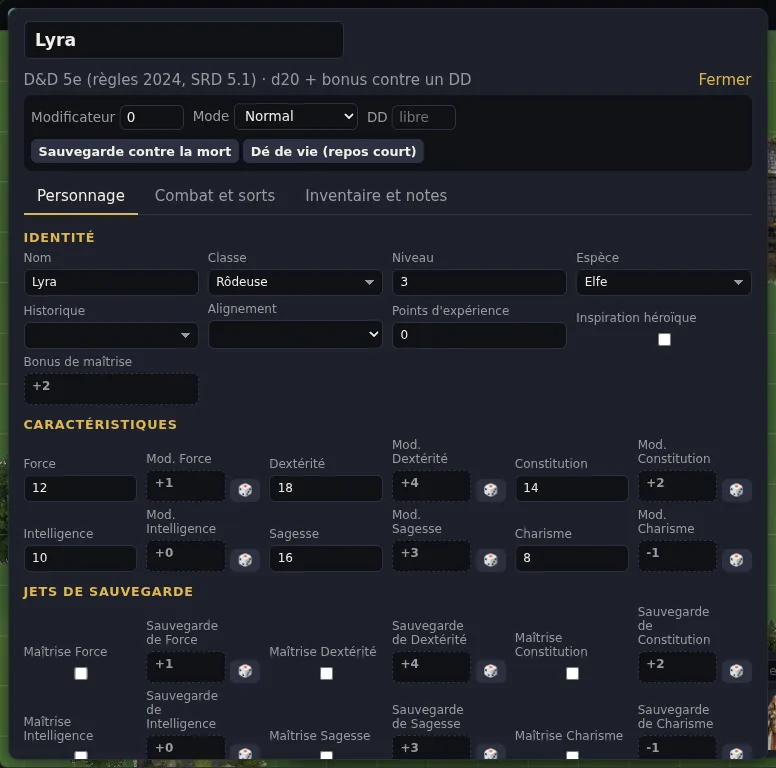Open the Espèce dropdown showing Elfe
This screenshot has width=776, height=768.
664,282
